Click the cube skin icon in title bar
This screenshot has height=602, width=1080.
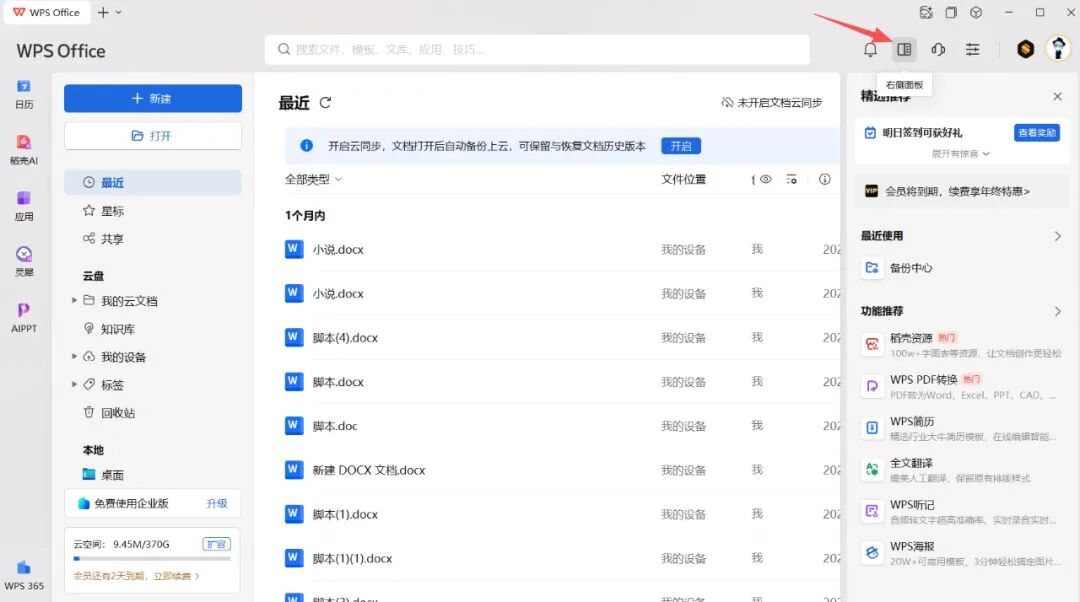976,12
